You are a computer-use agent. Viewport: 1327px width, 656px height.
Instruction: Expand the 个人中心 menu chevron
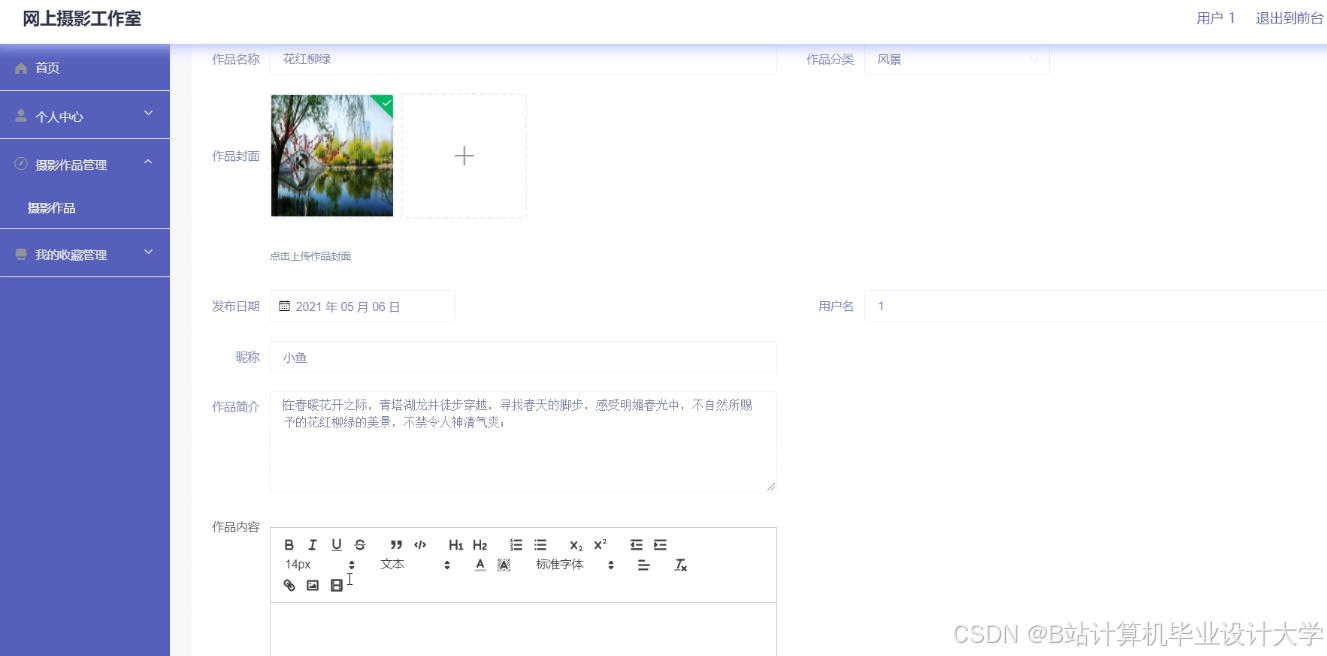(x=148, y=114)
